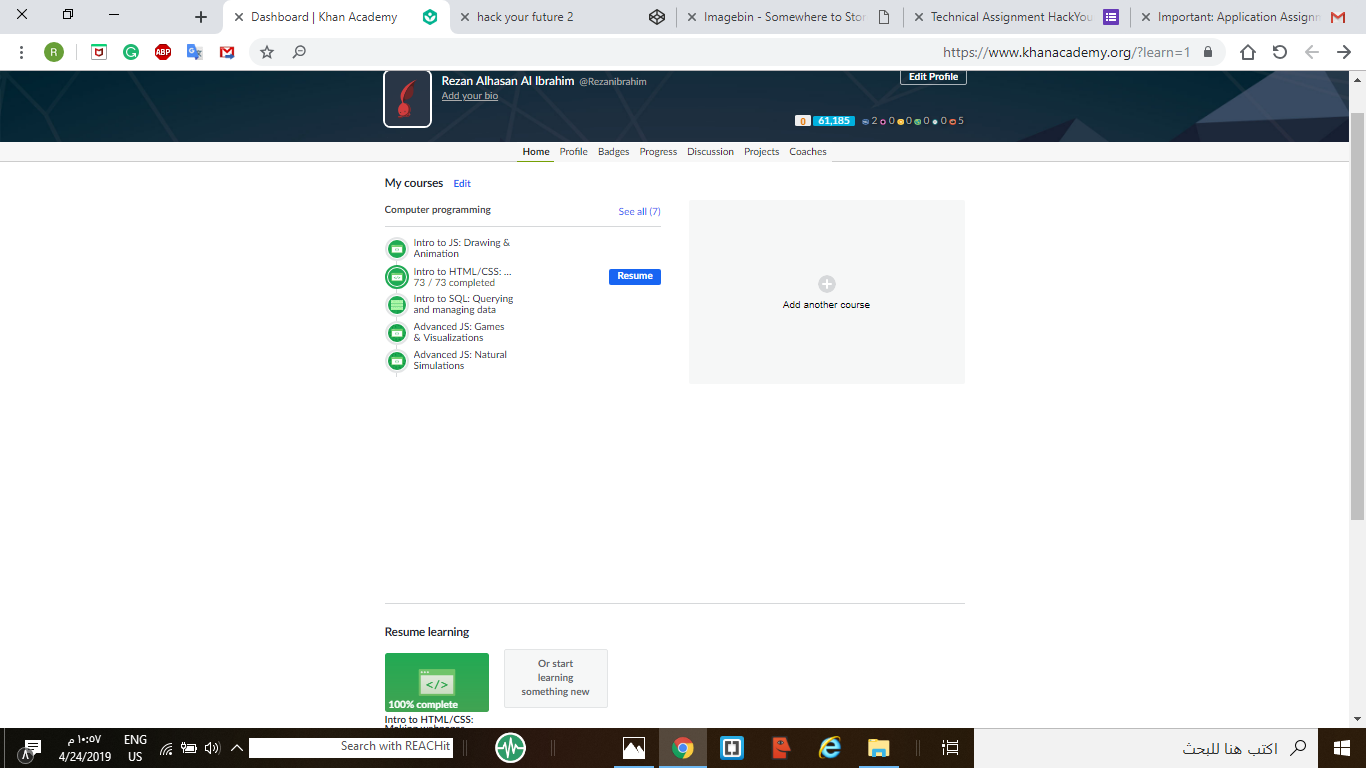Close the Imagebin tab

[x=692, y=17]
